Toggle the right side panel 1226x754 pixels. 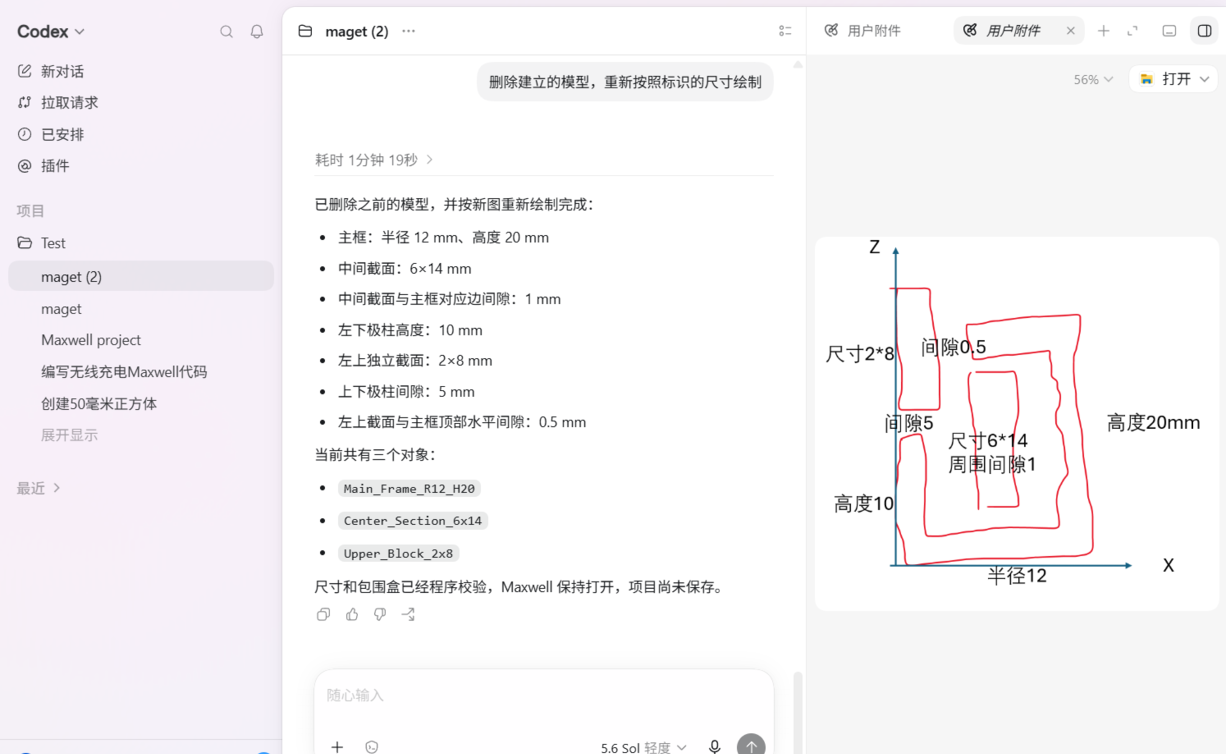pos(1205,31)
